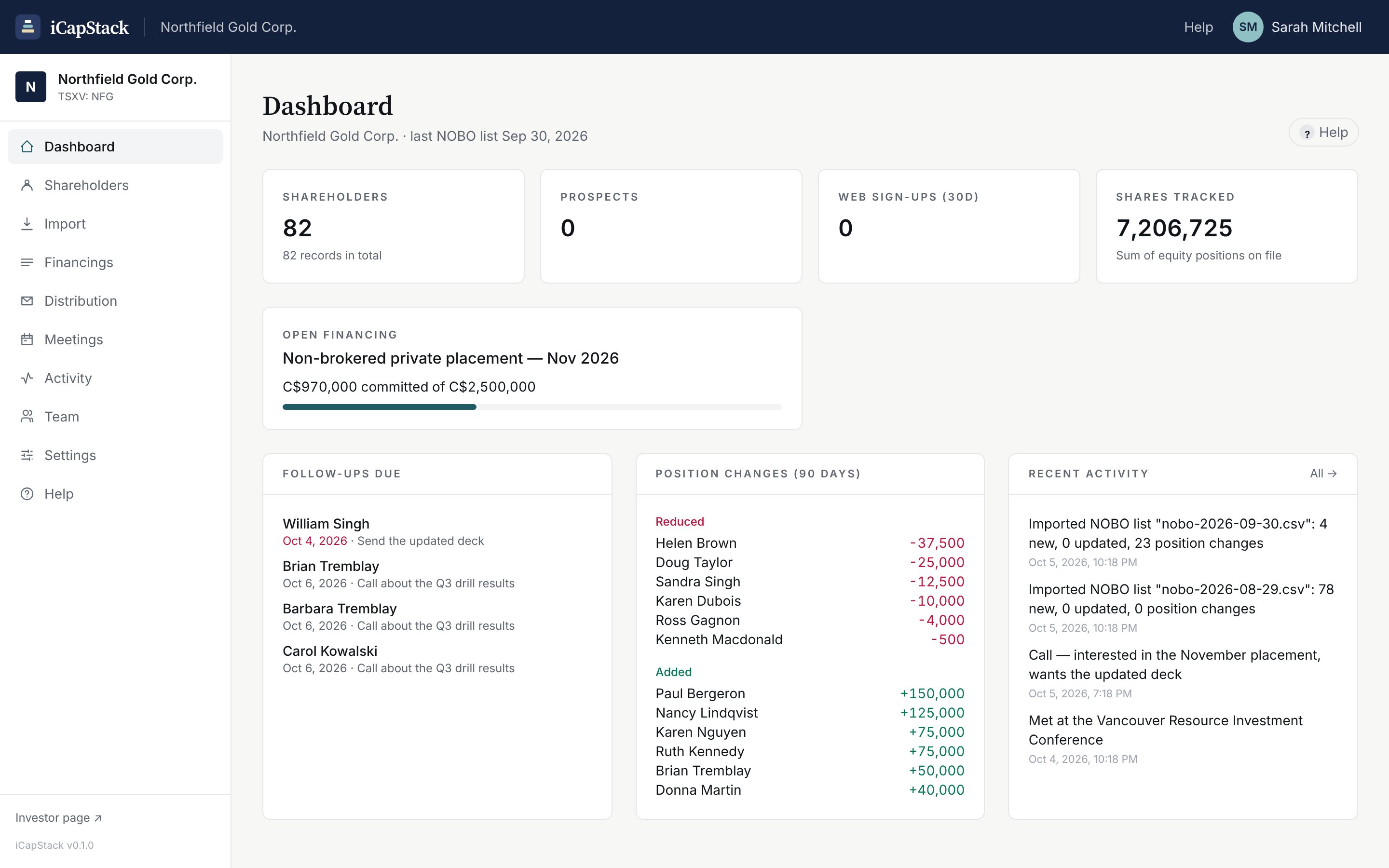Click the Help pill button below the header
The image size is (1389, 868).
1323,133
